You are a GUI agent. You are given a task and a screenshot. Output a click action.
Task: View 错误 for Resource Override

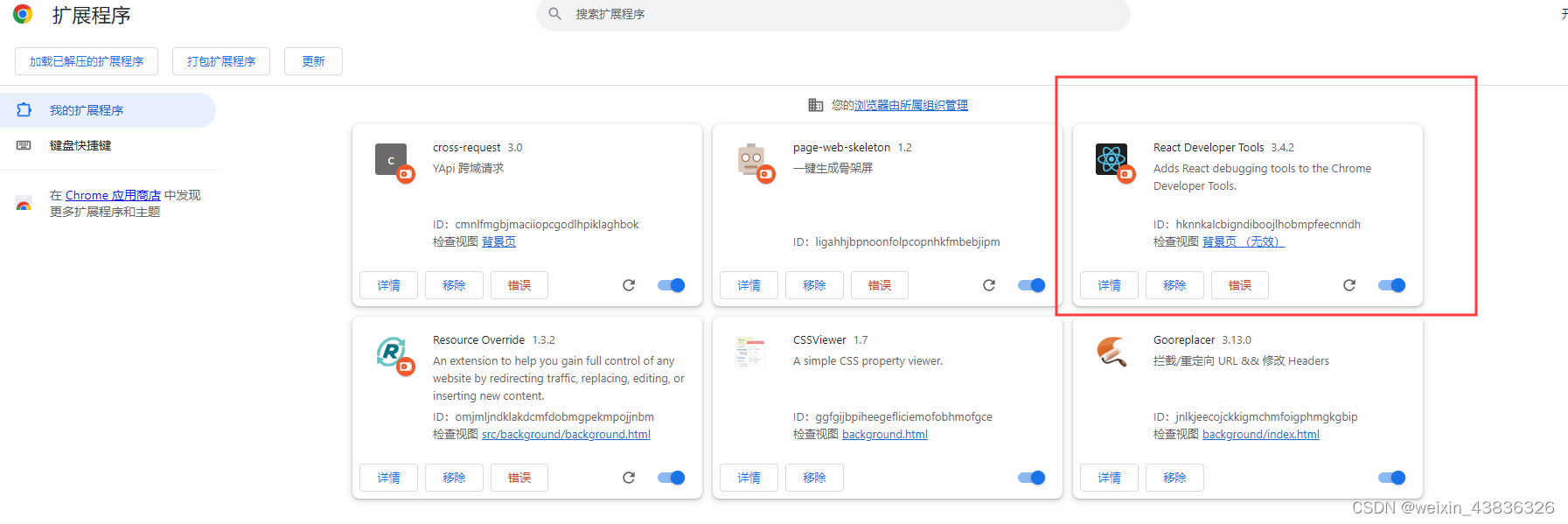(519, 478)
